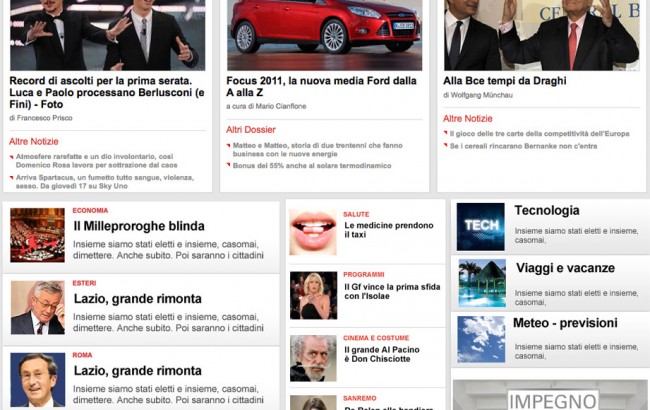Click author name di Wolfgang Münchau
Viewport: 650px width, 410px height.
point(478,95)
